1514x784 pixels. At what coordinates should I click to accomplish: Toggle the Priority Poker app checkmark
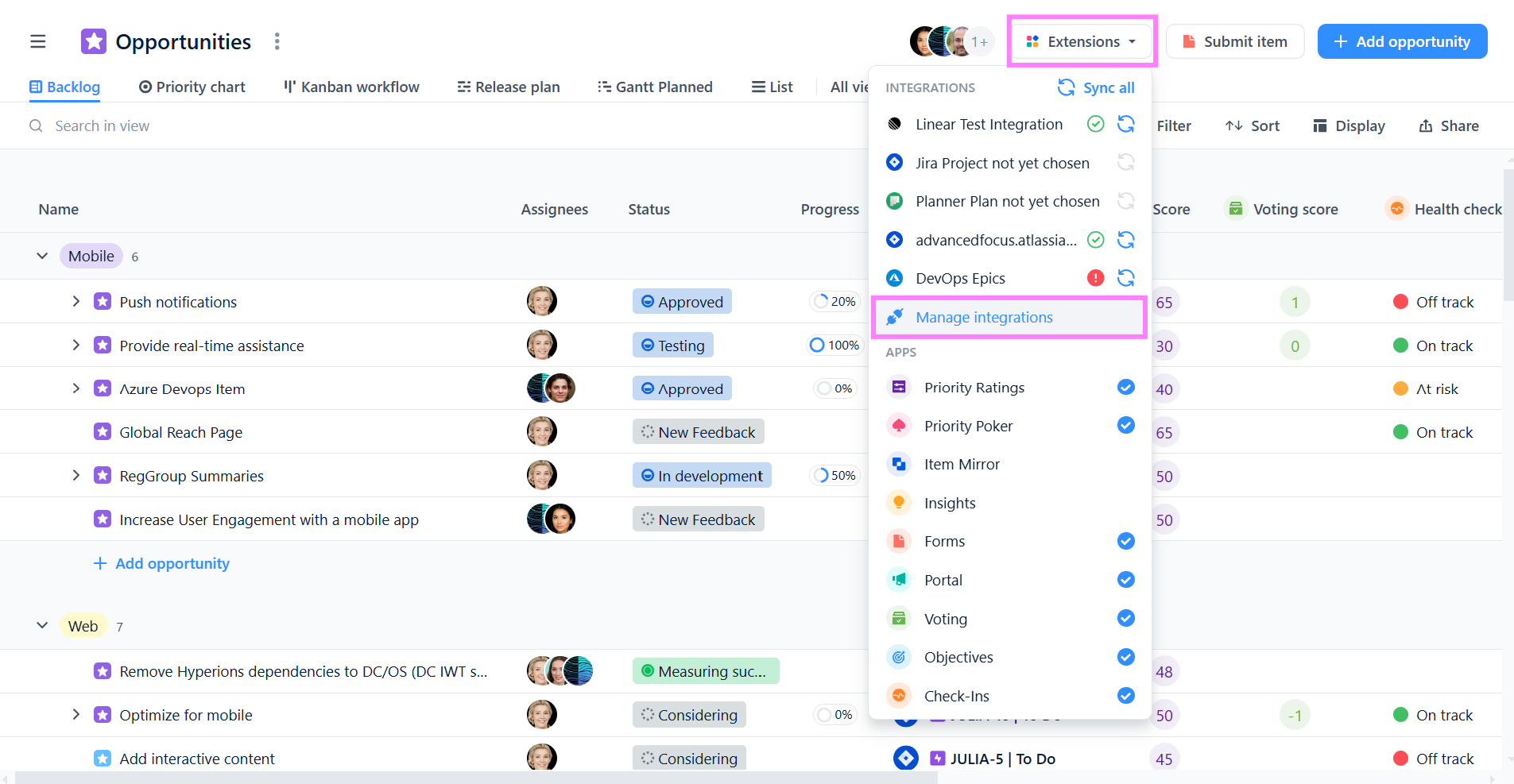click(1126, 426)
